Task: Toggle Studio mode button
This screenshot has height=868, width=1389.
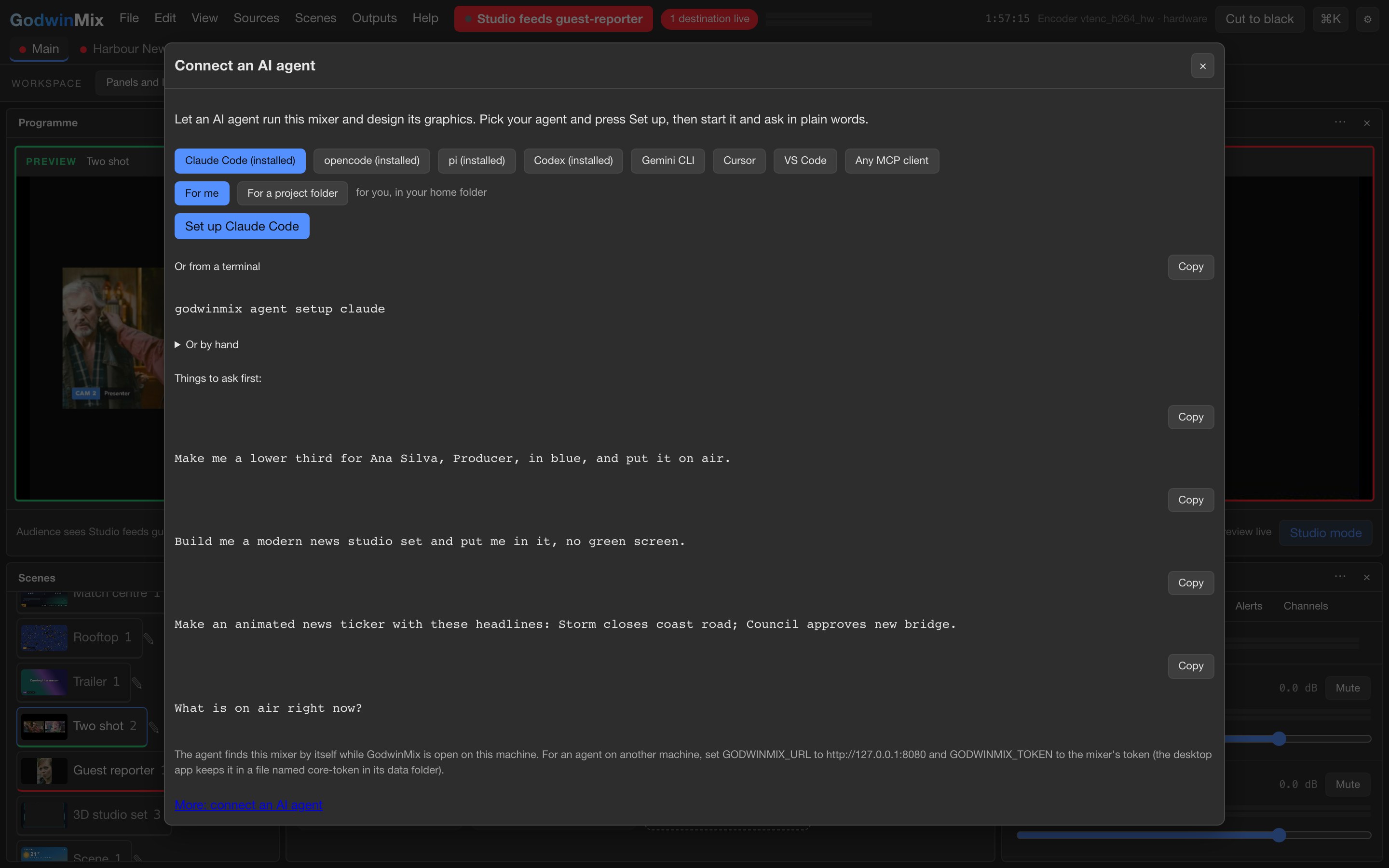Action: coord(1325,533)
